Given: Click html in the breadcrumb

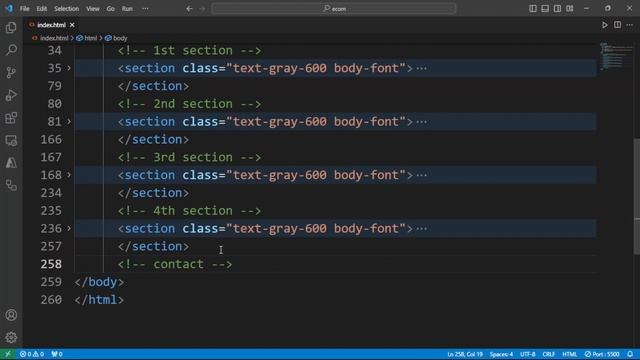Looking at the screenshot, I should 90,38.
